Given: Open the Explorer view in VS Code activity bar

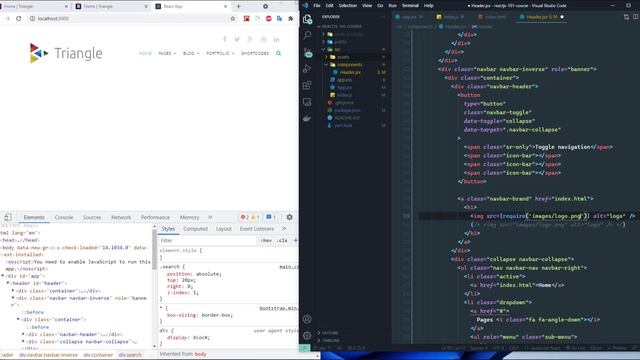Looking at the screenshot, I should coord(307,19).
